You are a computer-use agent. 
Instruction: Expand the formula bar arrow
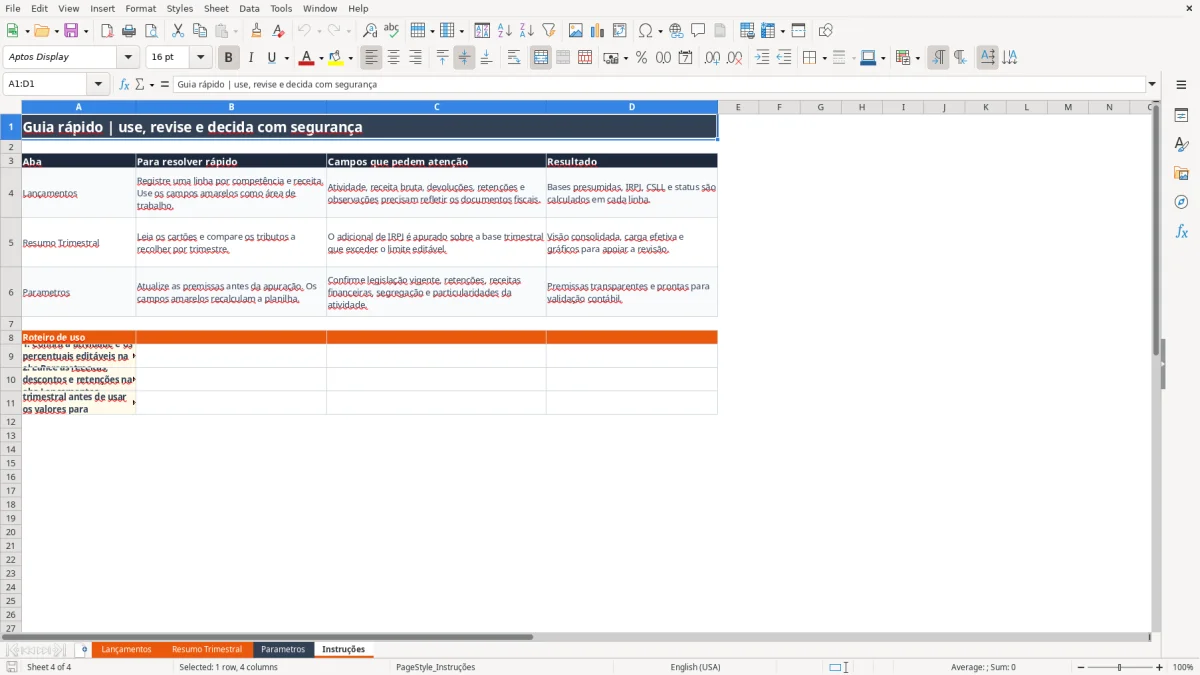pos(1152,85)
